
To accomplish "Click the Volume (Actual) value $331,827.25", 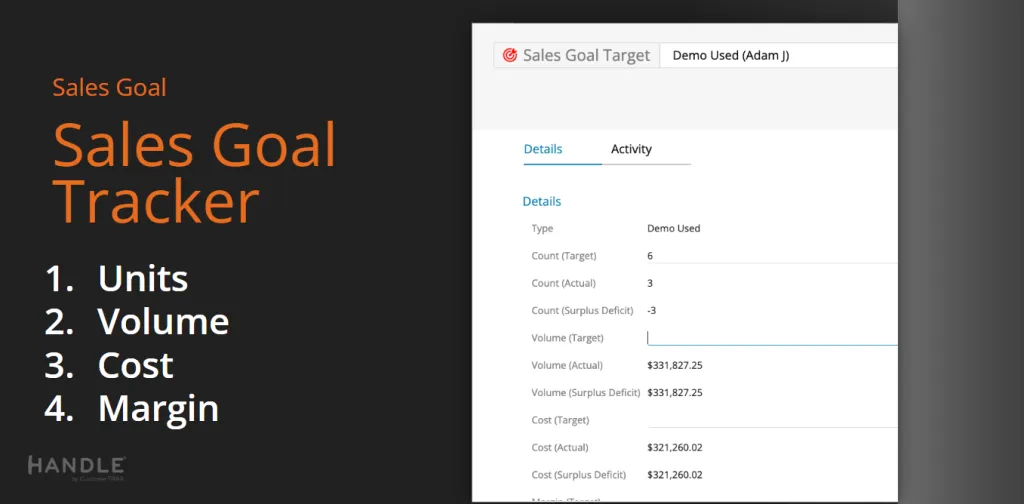I will pos(675,366).
